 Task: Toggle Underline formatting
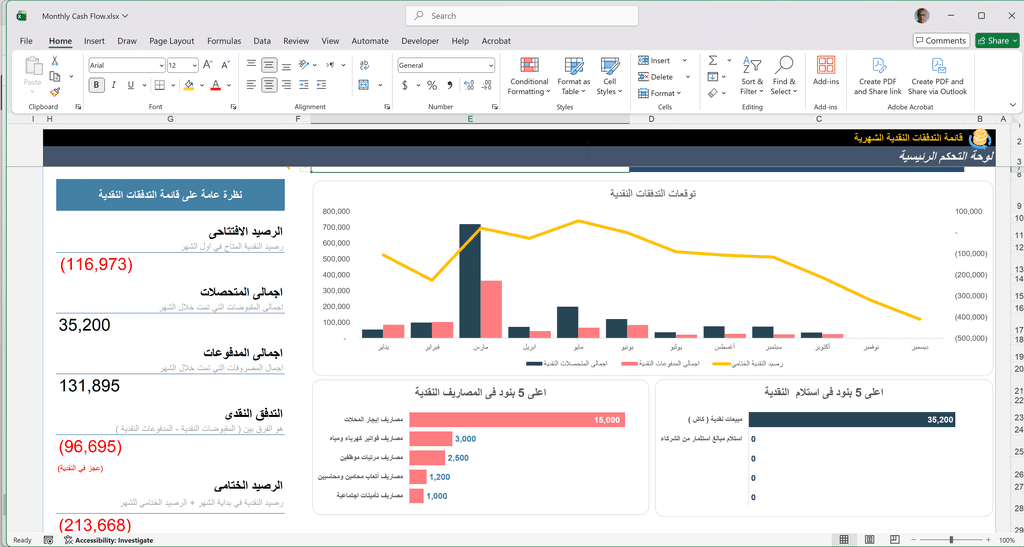[x=131, y=85]
